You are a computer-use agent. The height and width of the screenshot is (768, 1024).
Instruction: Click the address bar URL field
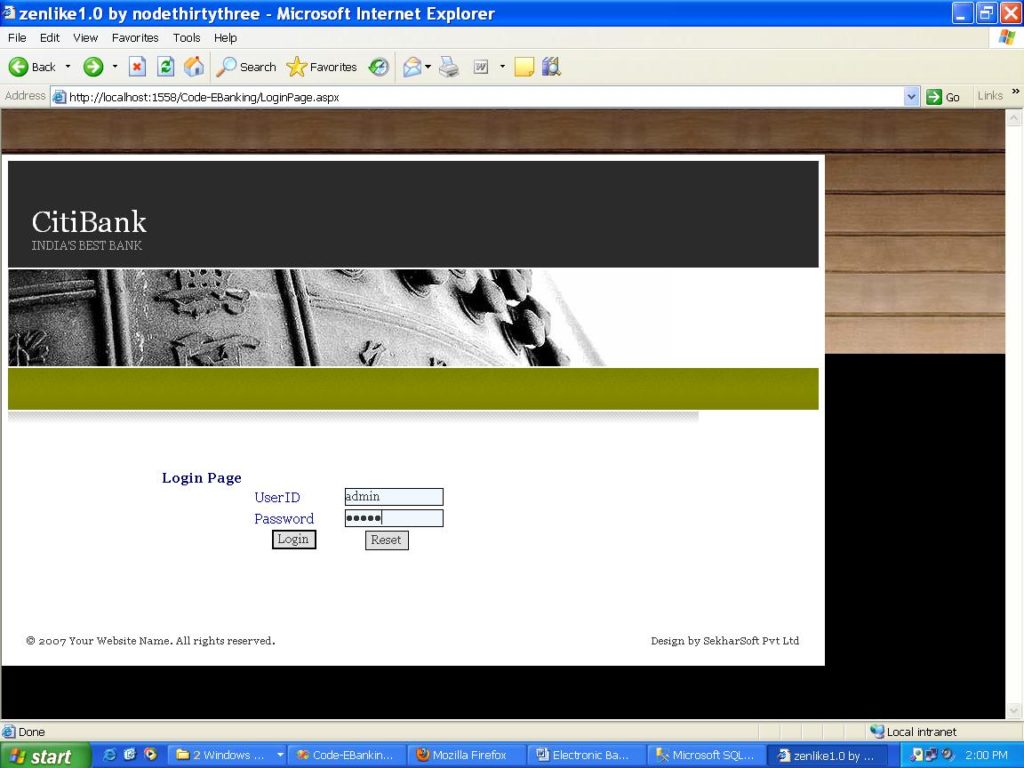click(483, 97)
